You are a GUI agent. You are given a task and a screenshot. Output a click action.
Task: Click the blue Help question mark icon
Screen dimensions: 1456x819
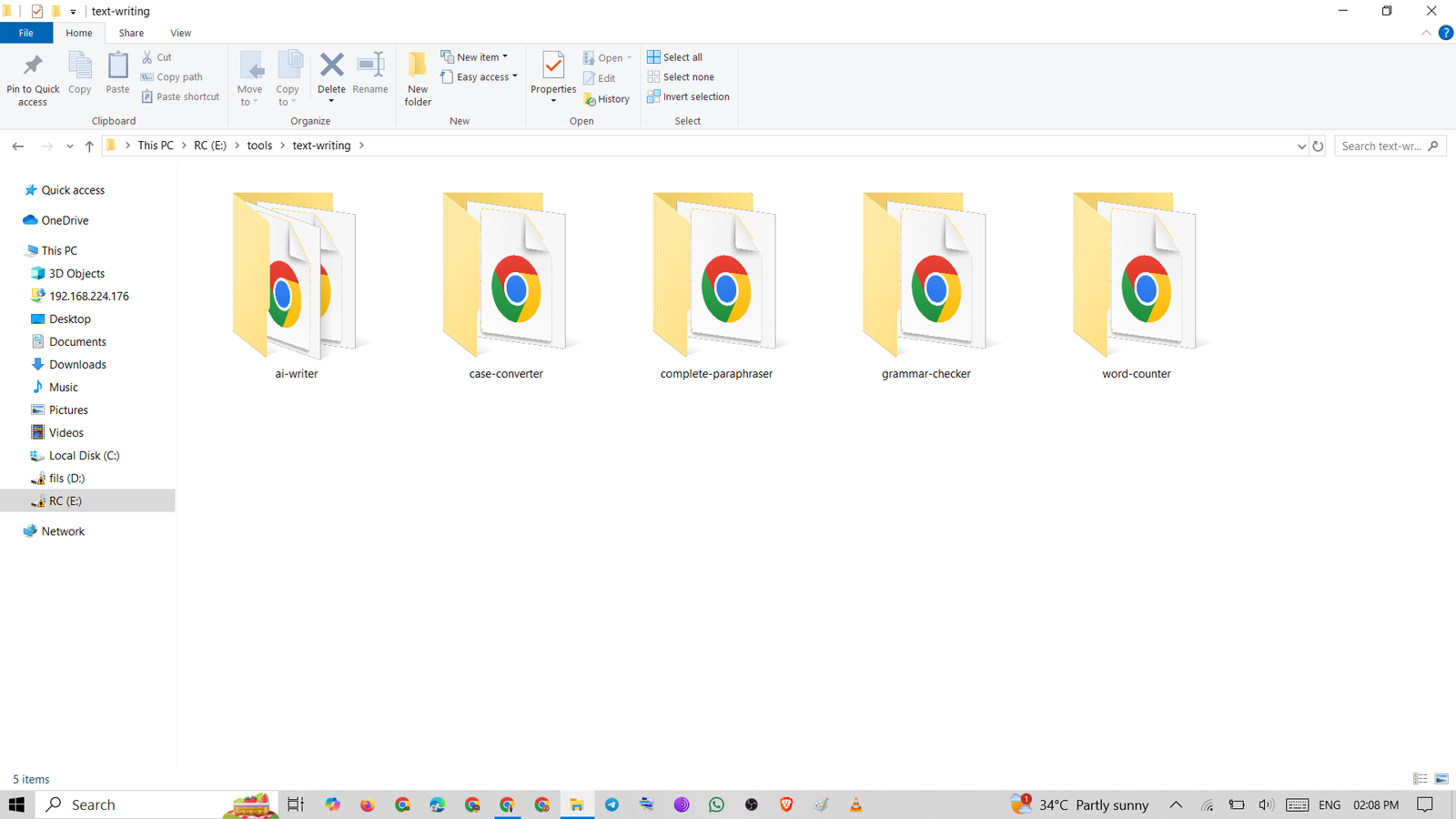click(x=1445, y=33)
